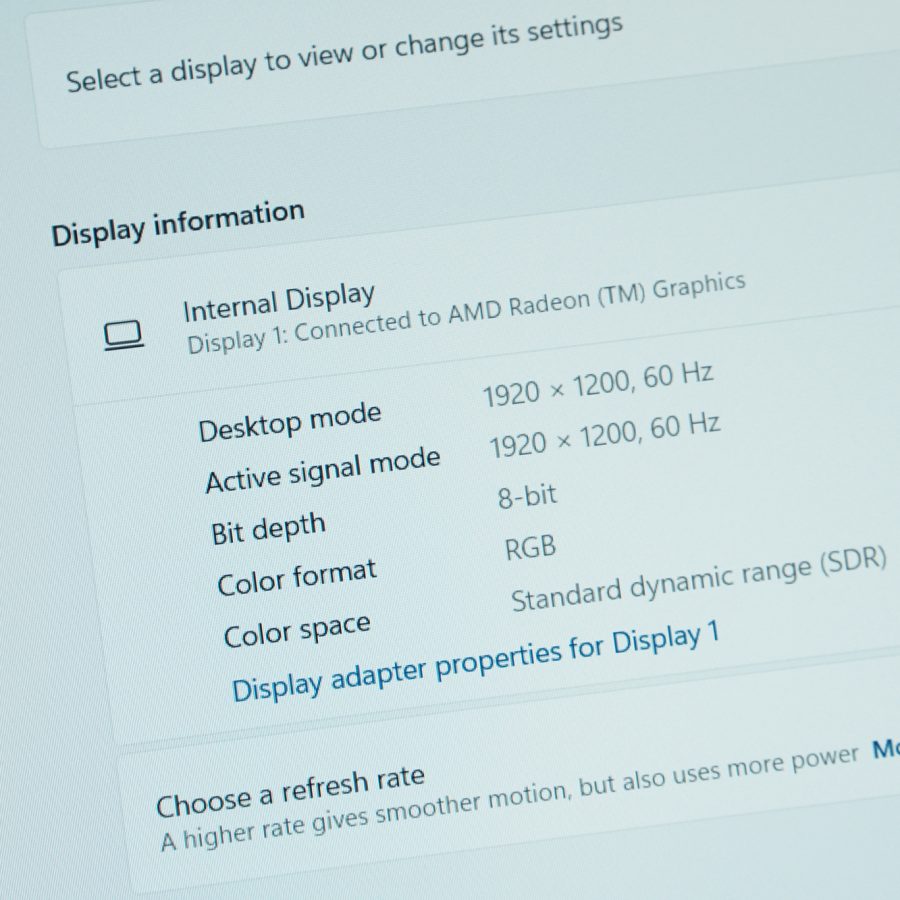Image resolution: width=900 pixels, height=900 pixels.
Task: Click the '8-bit' value
Action: 527,496
